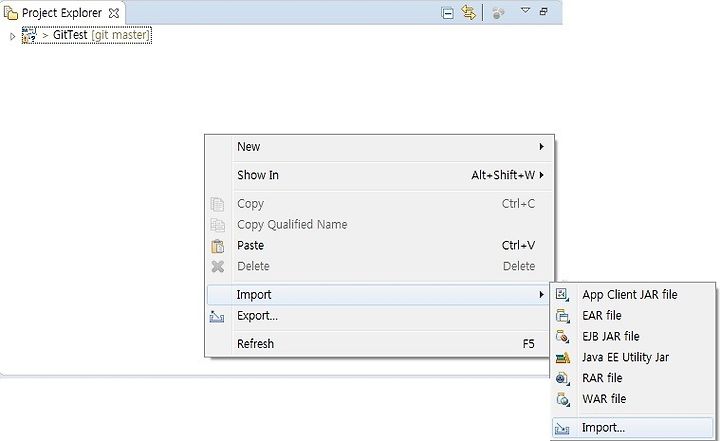The height and width of the screenshot is (441, 720).
Task: Click the Delete X icon
Action: click(218, 266)
